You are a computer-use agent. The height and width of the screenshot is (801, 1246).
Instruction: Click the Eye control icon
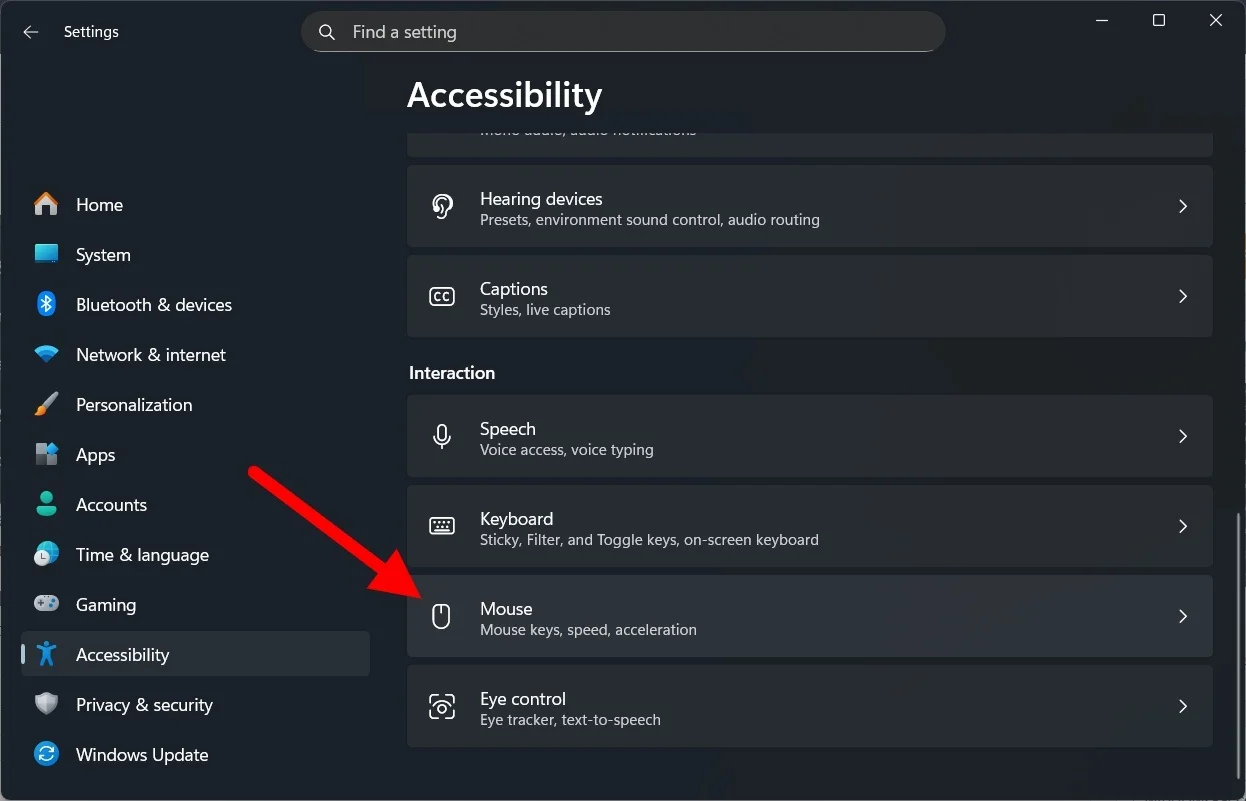pyautogui.click(x=442, y=706)
